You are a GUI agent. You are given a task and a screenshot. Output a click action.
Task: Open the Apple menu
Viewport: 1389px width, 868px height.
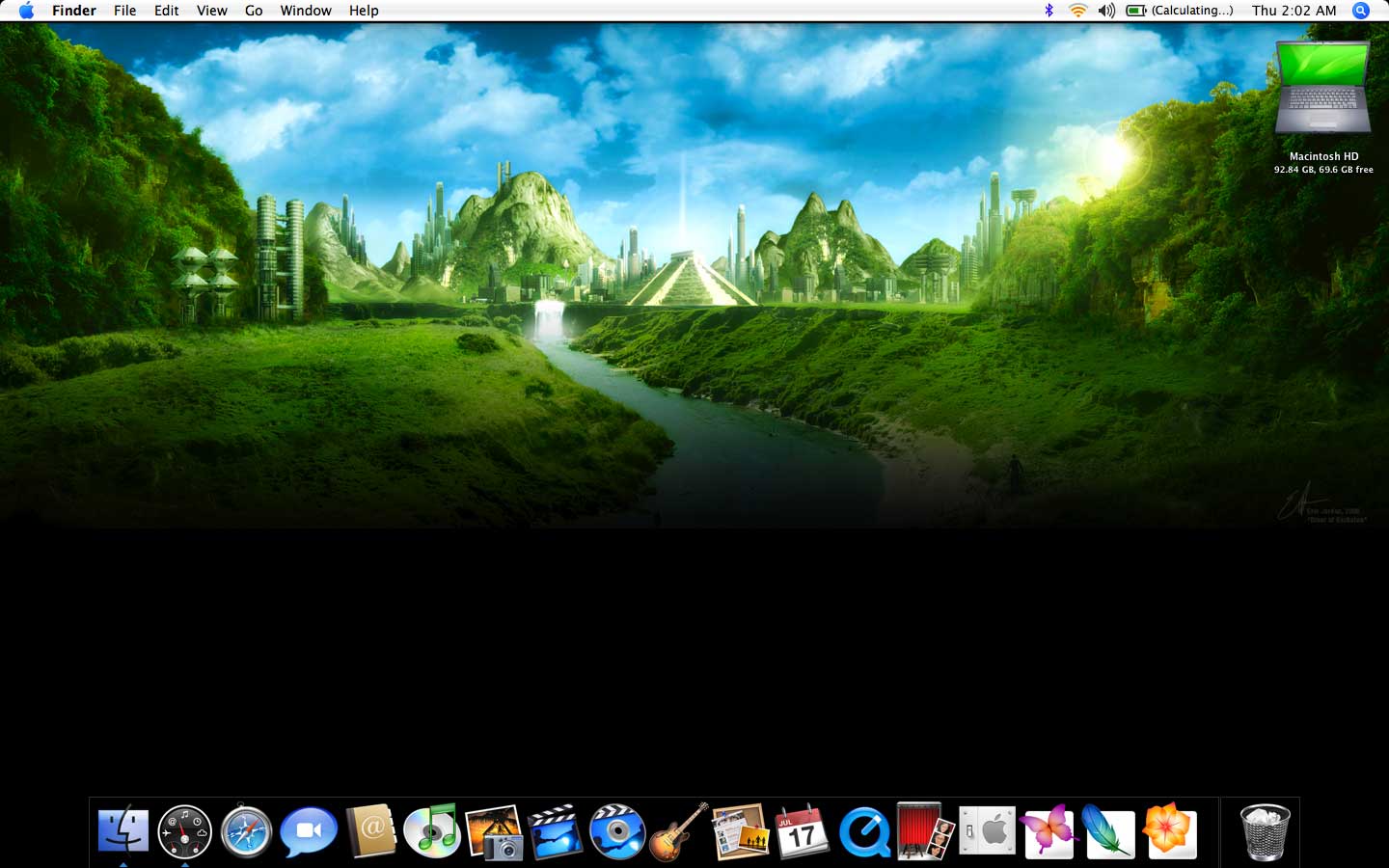[x=26, y=11]
